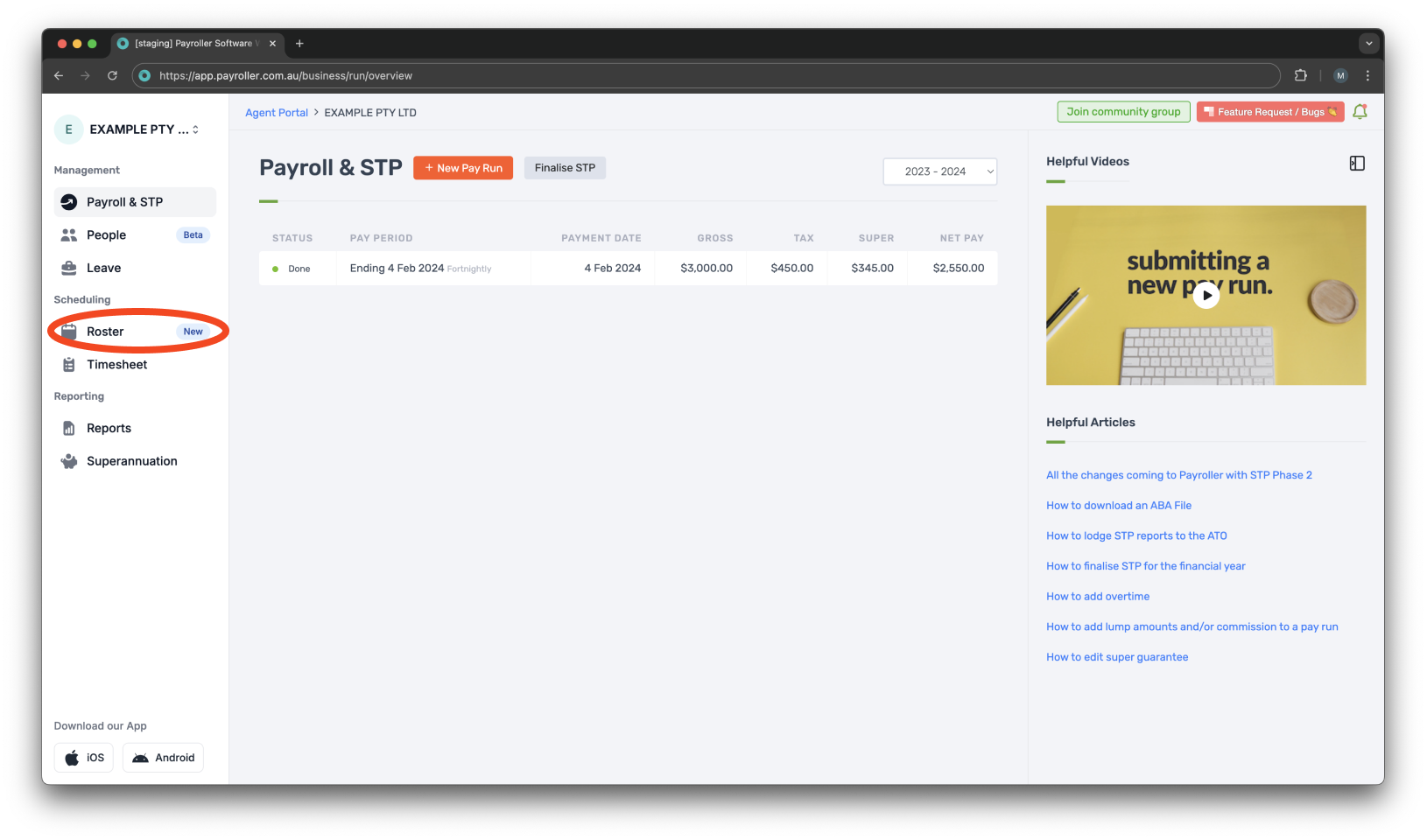Click the Android robot icon

pyautogui.click(x=140, y=759)
